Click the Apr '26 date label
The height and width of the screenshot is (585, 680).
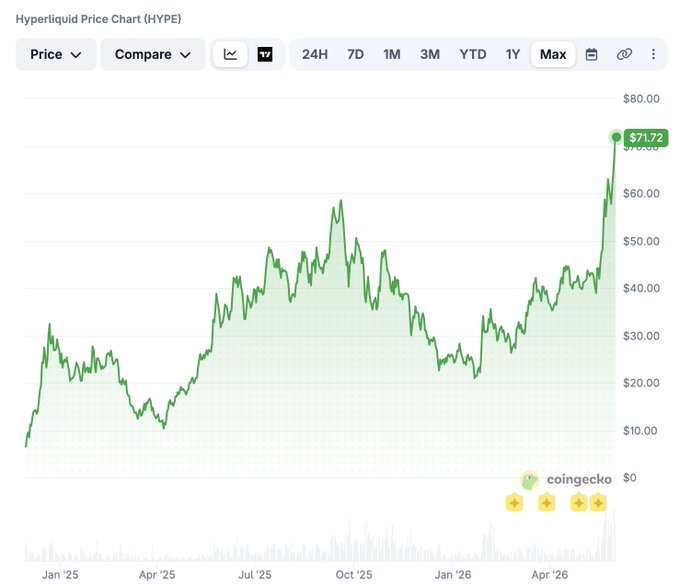tap(549, 575)
